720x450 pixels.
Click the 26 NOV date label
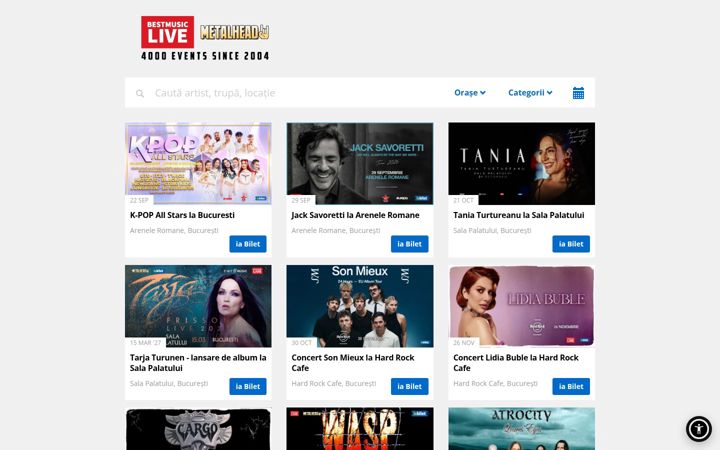click(464, 343)
